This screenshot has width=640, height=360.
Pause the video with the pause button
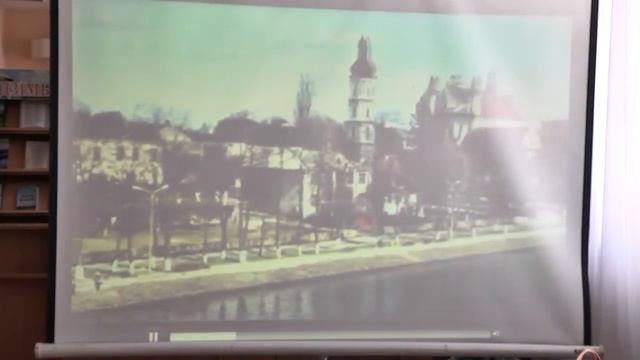coord(153,337)
